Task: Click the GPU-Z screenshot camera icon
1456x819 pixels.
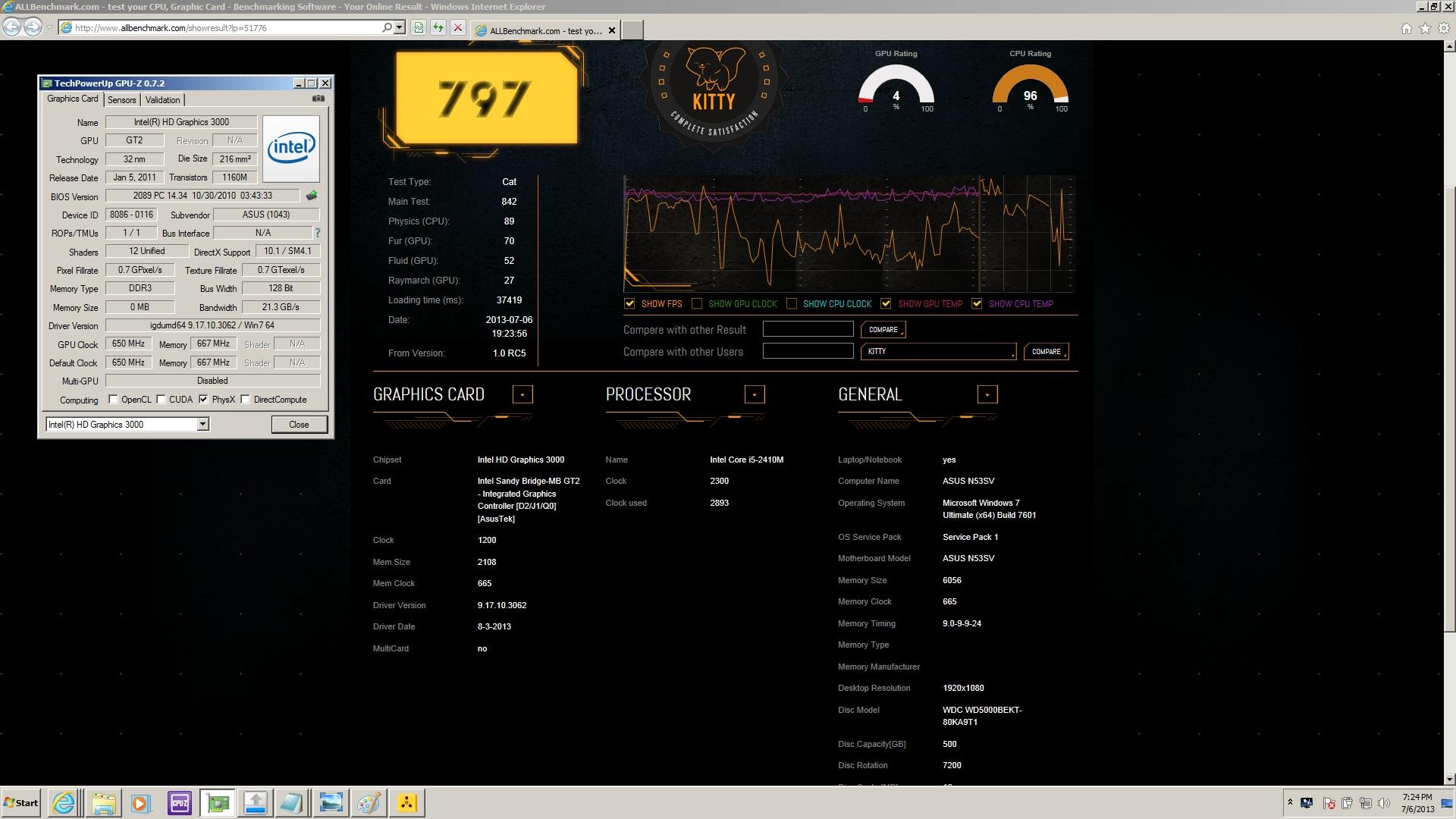Action: click(318, 99)
